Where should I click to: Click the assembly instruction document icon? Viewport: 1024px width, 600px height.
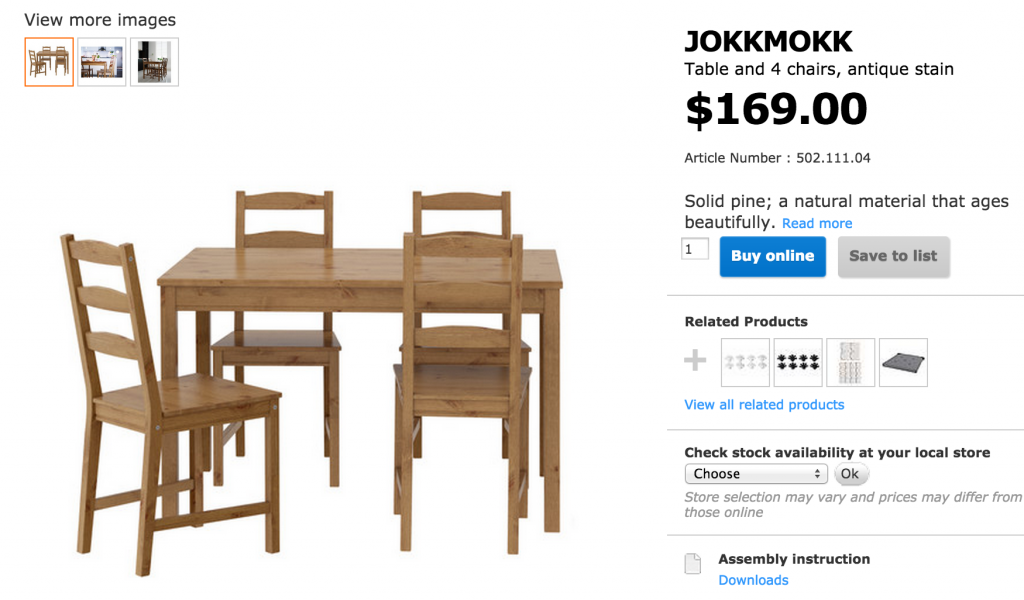point(693,564)
